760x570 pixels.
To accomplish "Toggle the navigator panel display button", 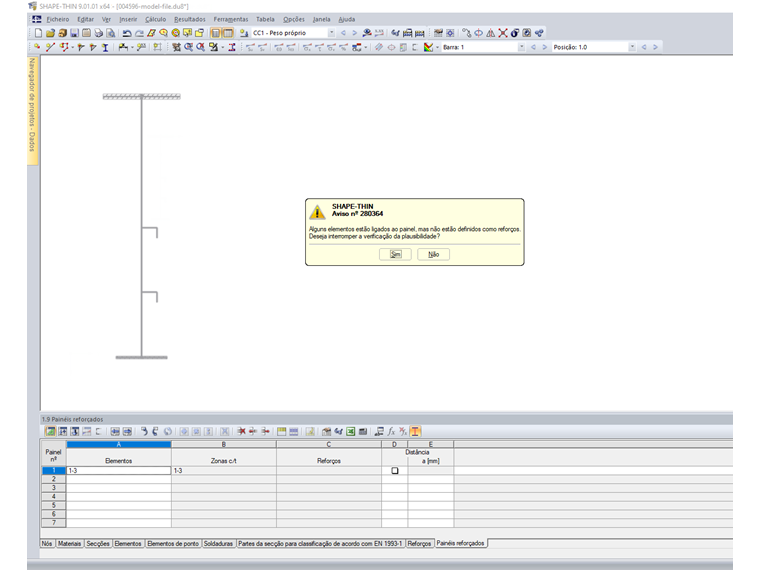I will (x=216, y=33).
